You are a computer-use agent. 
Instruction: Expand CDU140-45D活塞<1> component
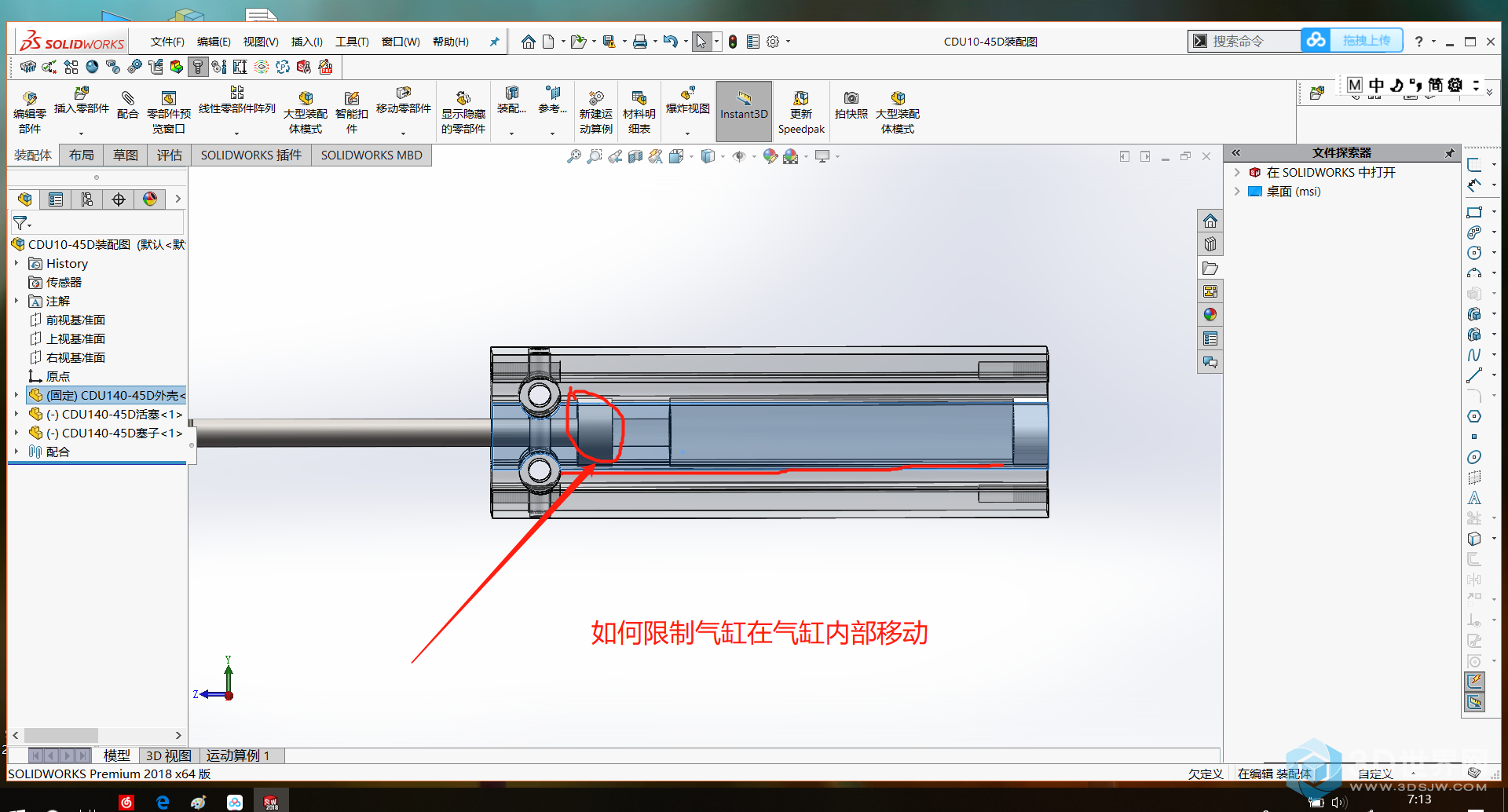coord(16,415)
